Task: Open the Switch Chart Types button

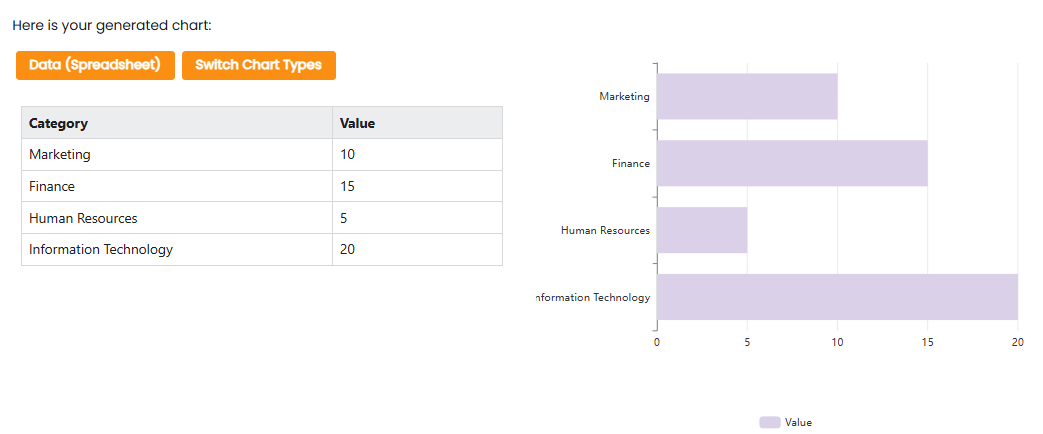Action: 258,65
